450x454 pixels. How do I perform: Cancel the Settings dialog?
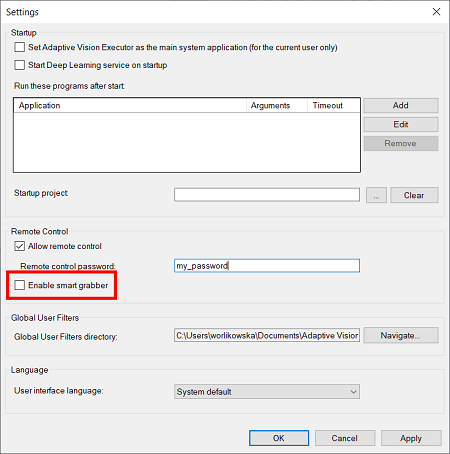tap(345, 438)
